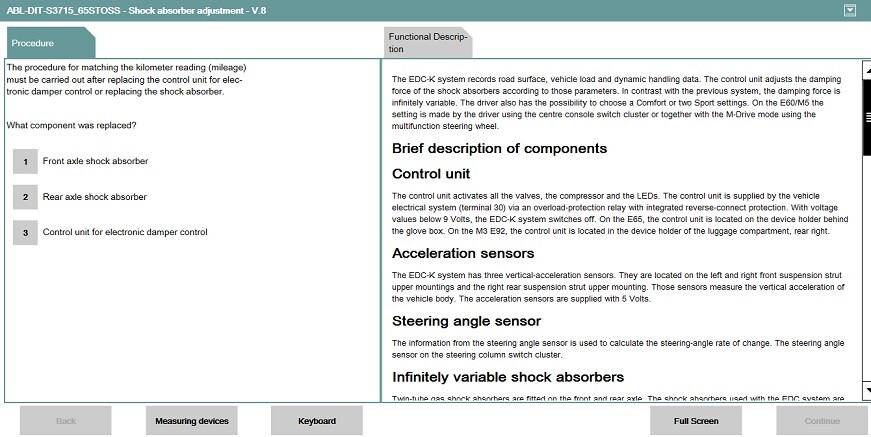Click 'Brief description of components' heading
The image size is (871, 437).
point(499,148)
